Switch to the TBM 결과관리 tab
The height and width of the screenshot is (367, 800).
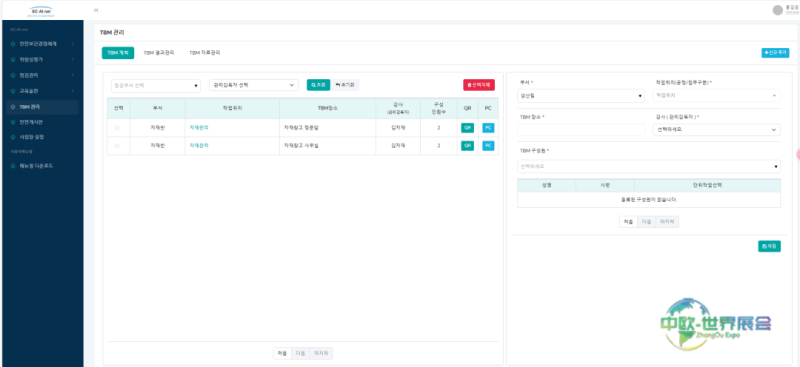(159, 53)
